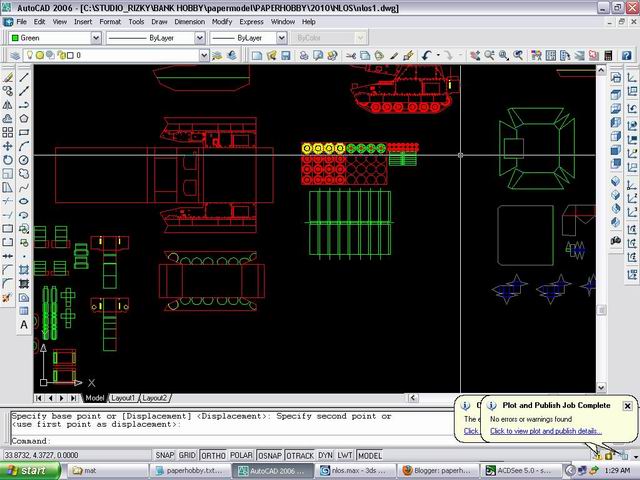640x480 pixels.
Task: Toggle SNAP mode in status bar
Action: point(164,455)
